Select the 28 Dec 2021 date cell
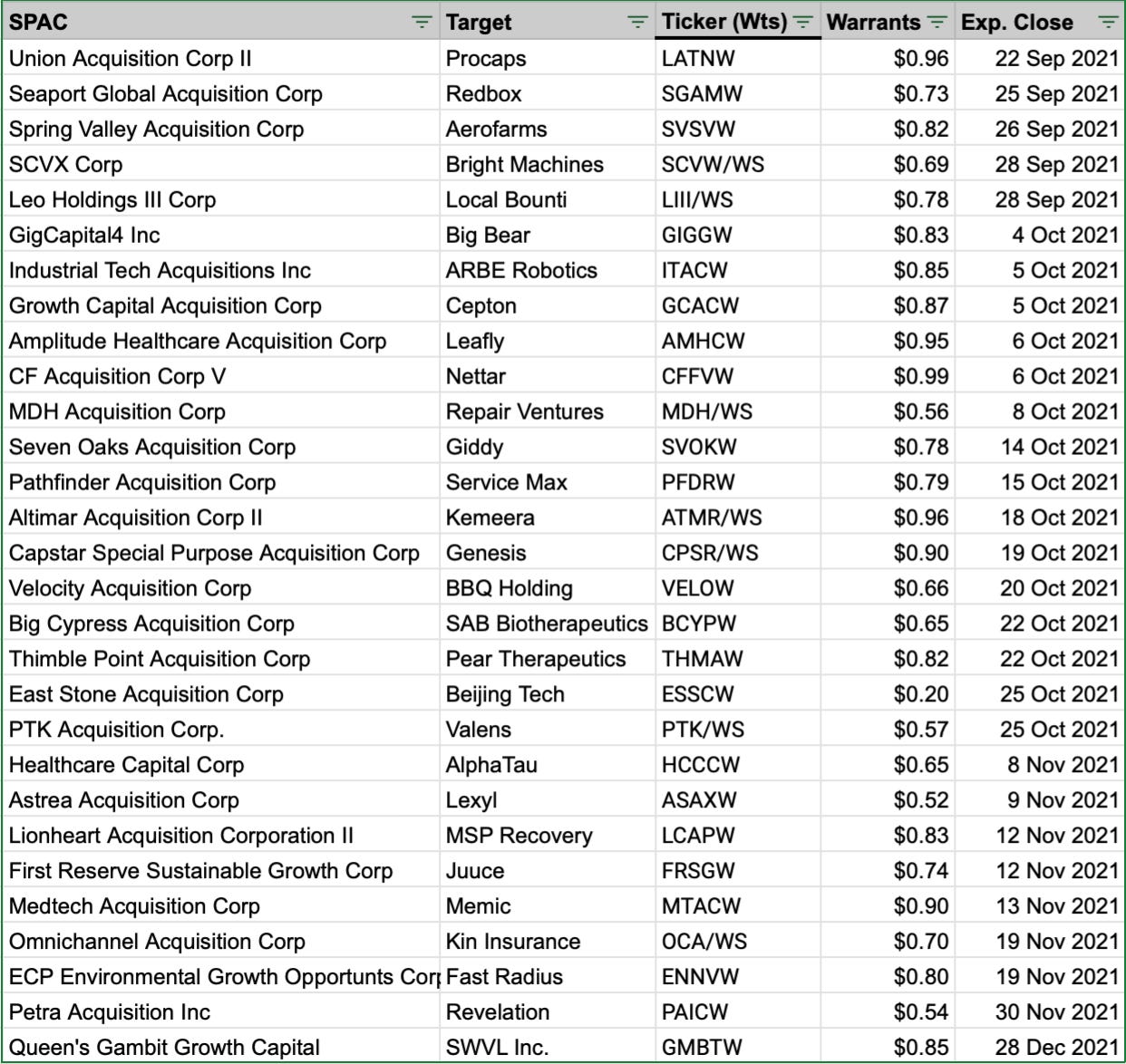The image size is (1126, 1064). tap(1039, 1049)
